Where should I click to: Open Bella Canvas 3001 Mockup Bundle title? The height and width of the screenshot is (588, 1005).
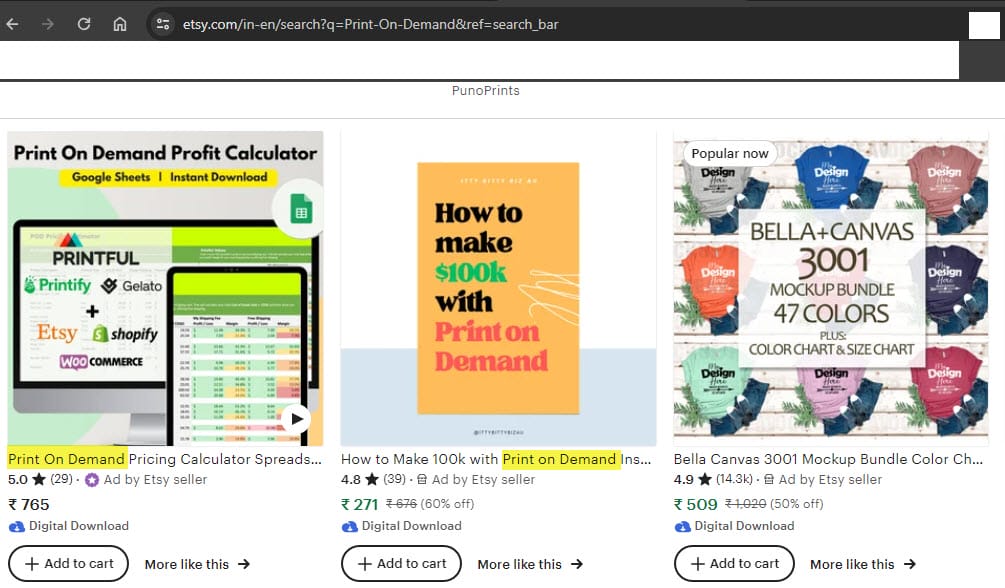click(x=828, y=459)
